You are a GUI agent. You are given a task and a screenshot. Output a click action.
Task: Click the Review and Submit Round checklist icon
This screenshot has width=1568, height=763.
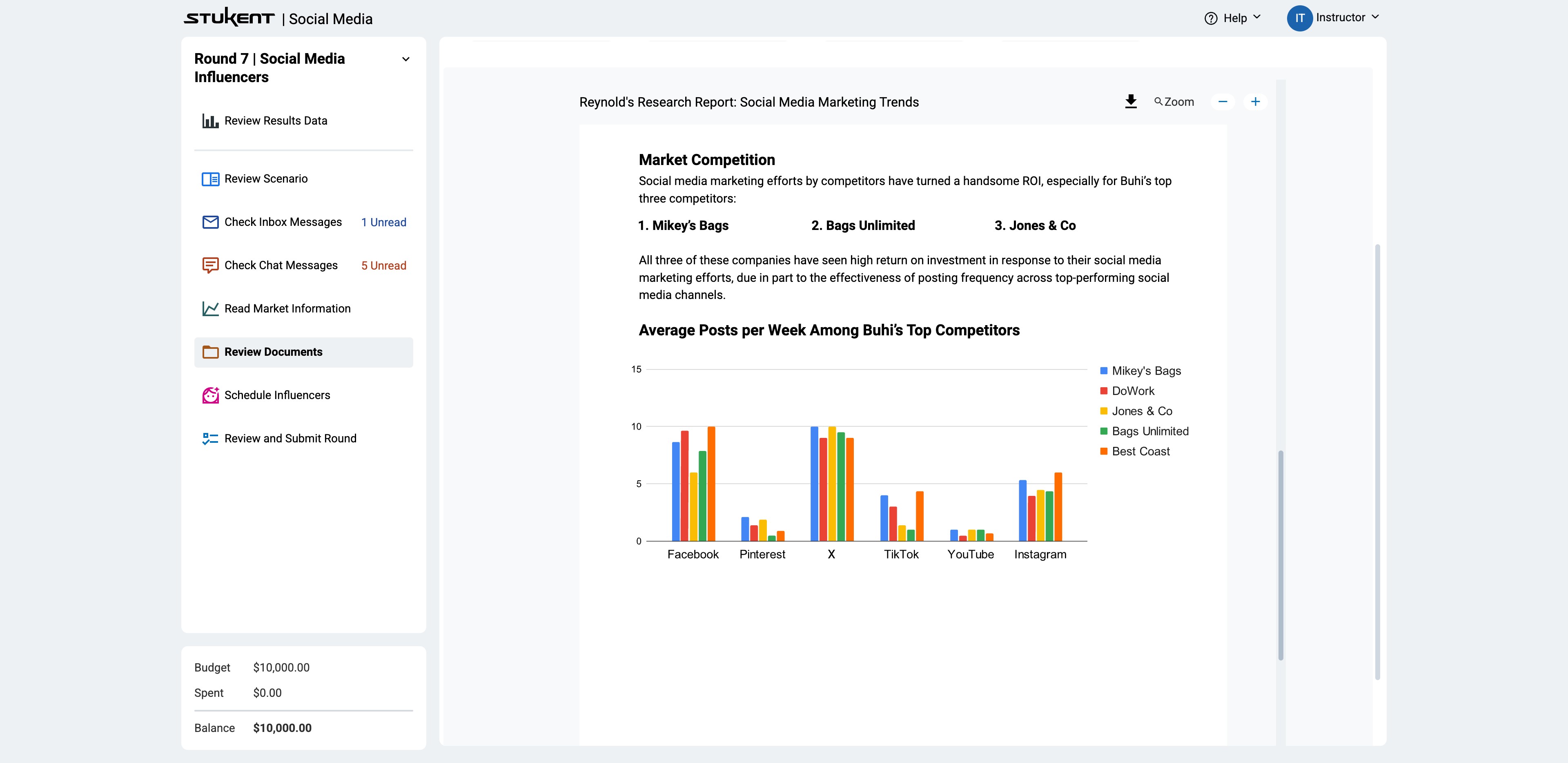coord(210,438)
